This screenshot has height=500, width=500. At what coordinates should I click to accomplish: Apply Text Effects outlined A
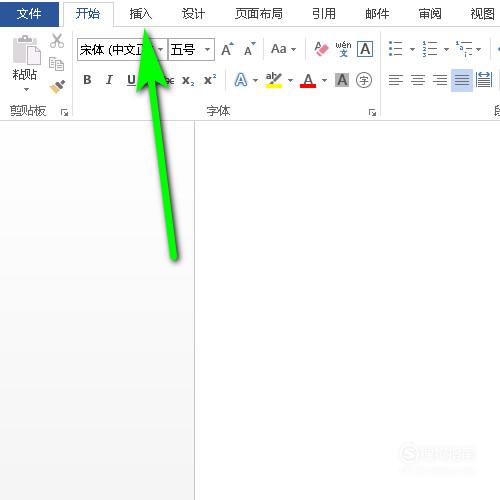241,80
